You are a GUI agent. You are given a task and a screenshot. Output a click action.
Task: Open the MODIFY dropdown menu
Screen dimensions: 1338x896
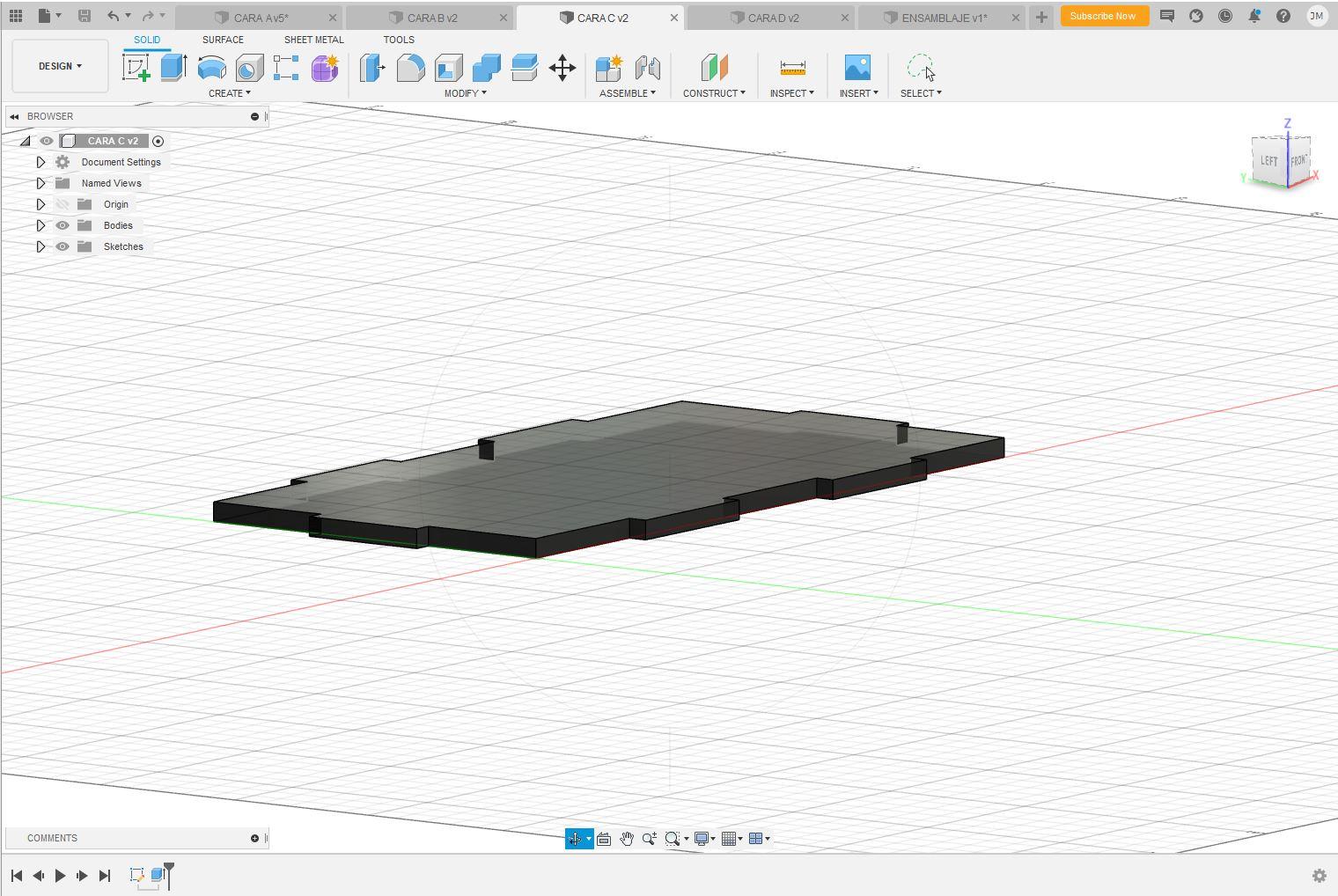coord(465,93)
